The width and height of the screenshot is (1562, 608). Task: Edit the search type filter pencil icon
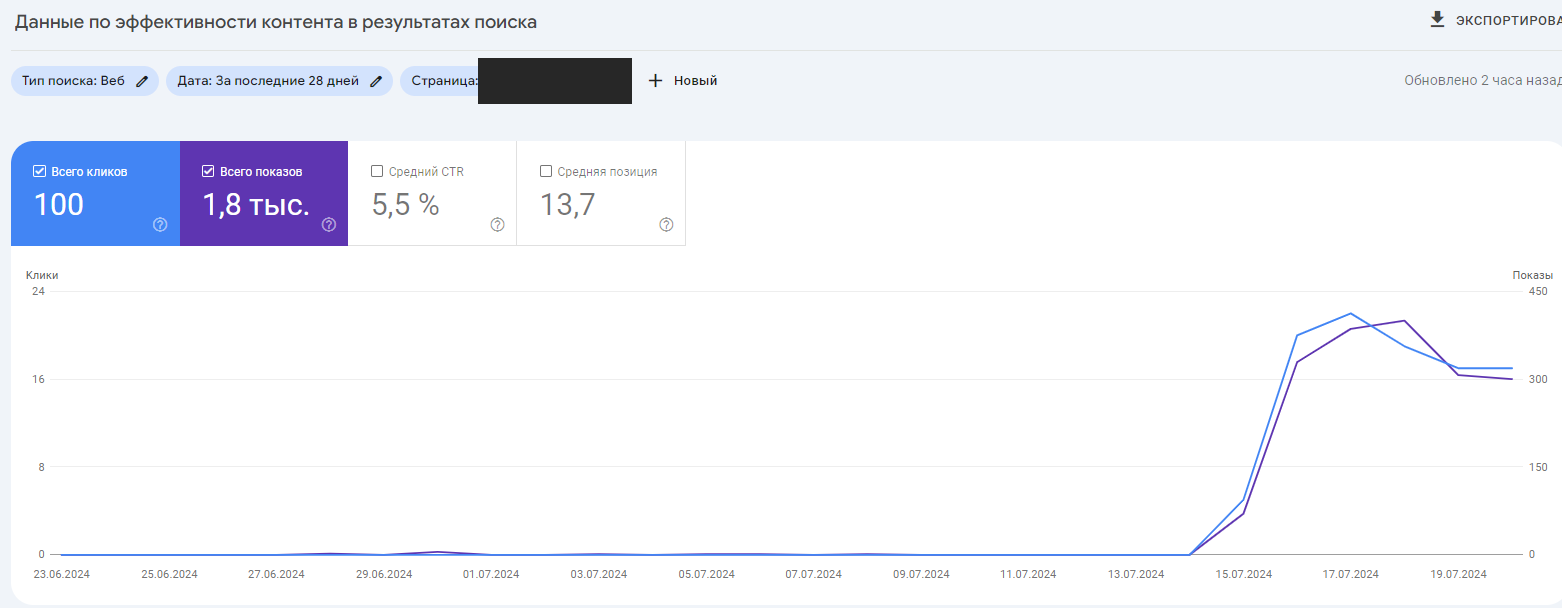pos(142,81)
